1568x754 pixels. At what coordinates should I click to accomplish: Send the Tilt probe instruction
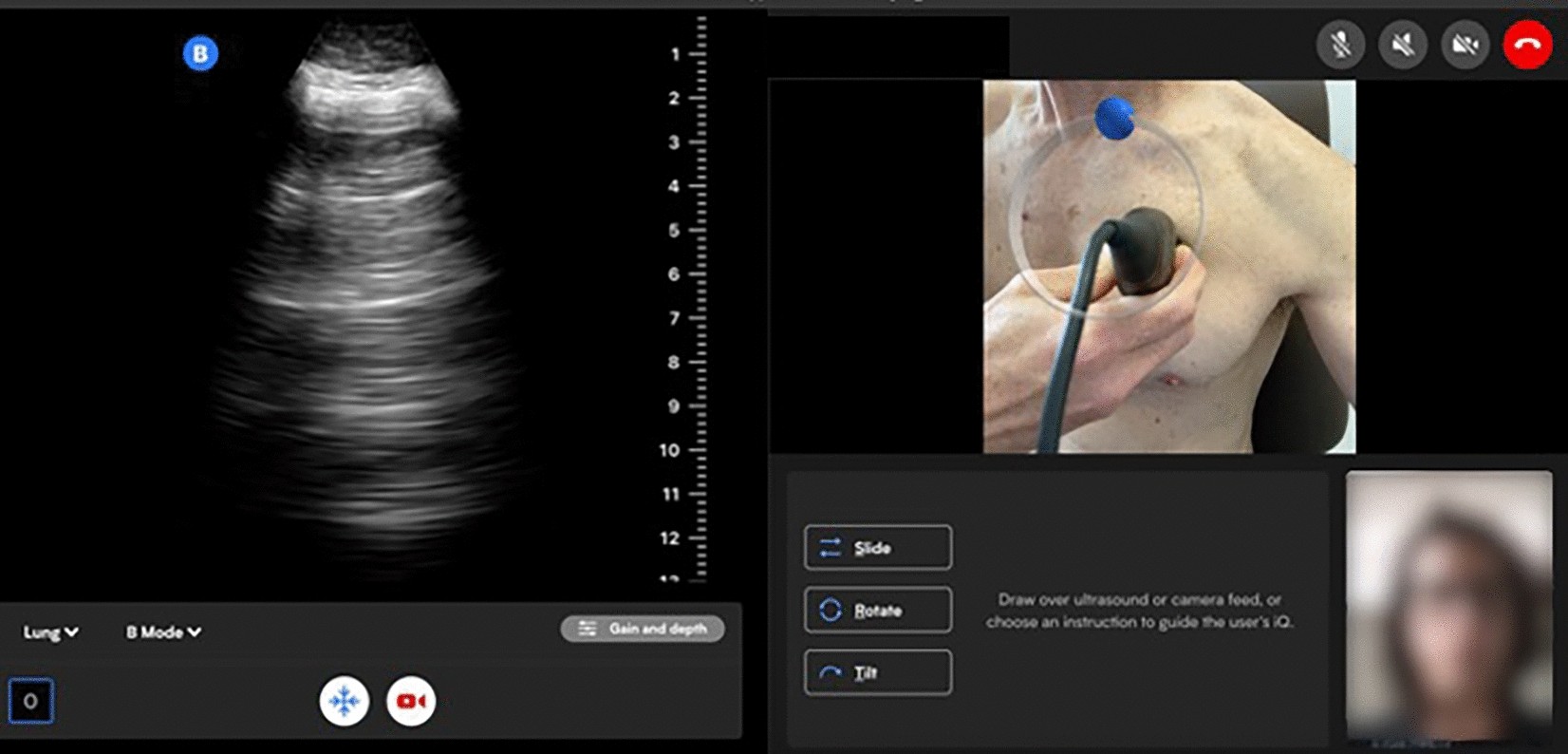point(878,672)
